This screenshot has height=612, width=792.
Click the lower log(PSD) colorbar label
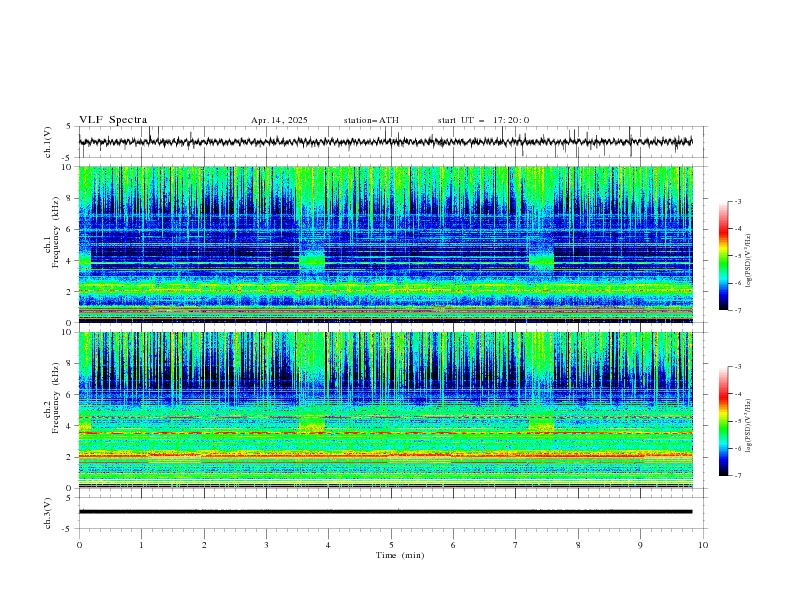point(749,426)
